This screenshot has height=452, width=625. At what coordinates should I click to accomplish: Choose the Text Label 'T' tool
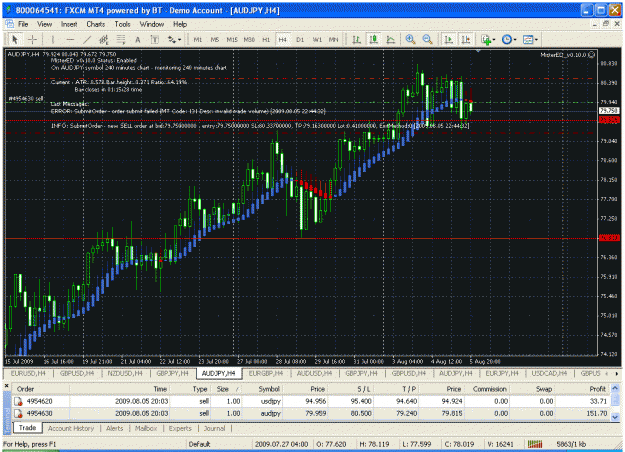click(155, 39)
